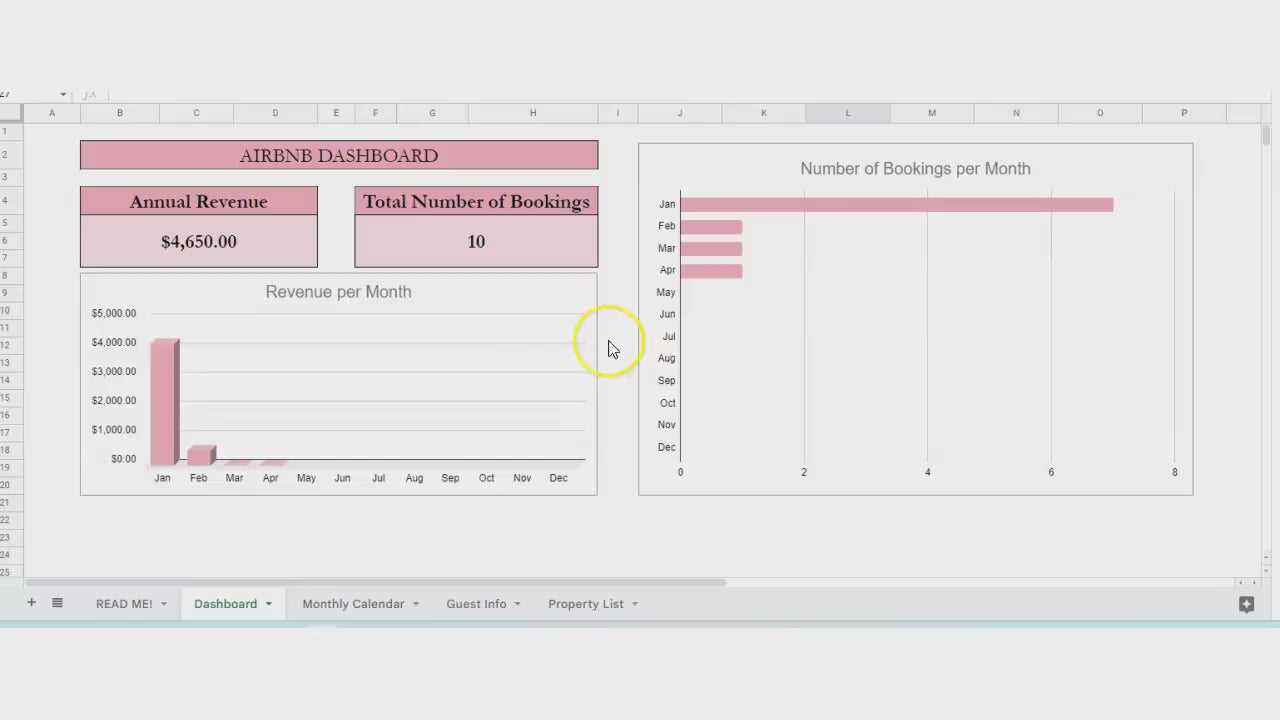
Task: Select the Mar bookings horizontal bar
Action: [711, 248]
